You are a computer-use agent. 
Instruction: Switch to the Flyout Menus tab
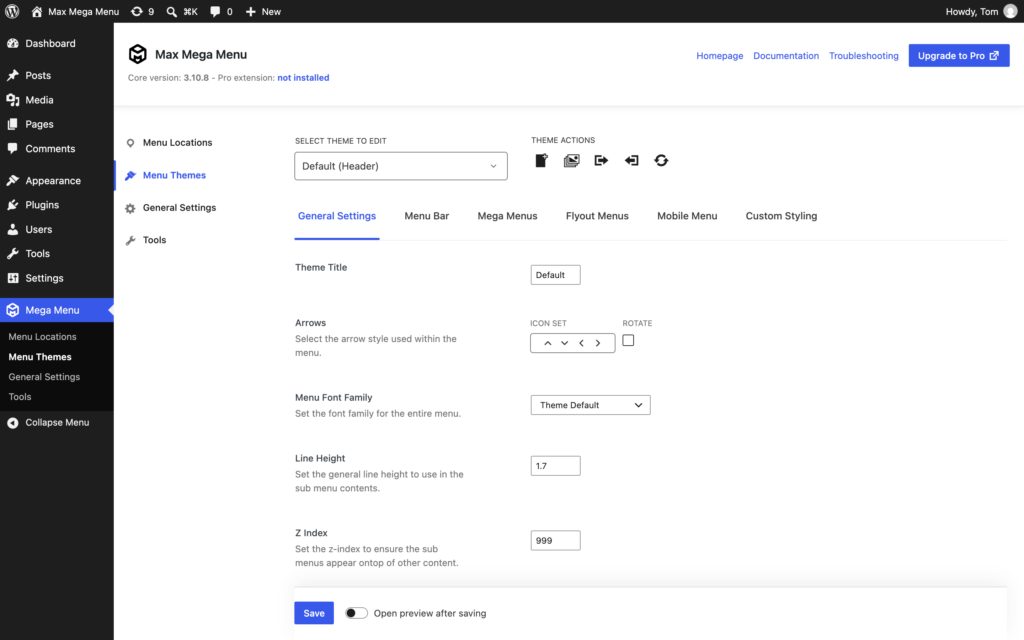click(x=597, y=216)
